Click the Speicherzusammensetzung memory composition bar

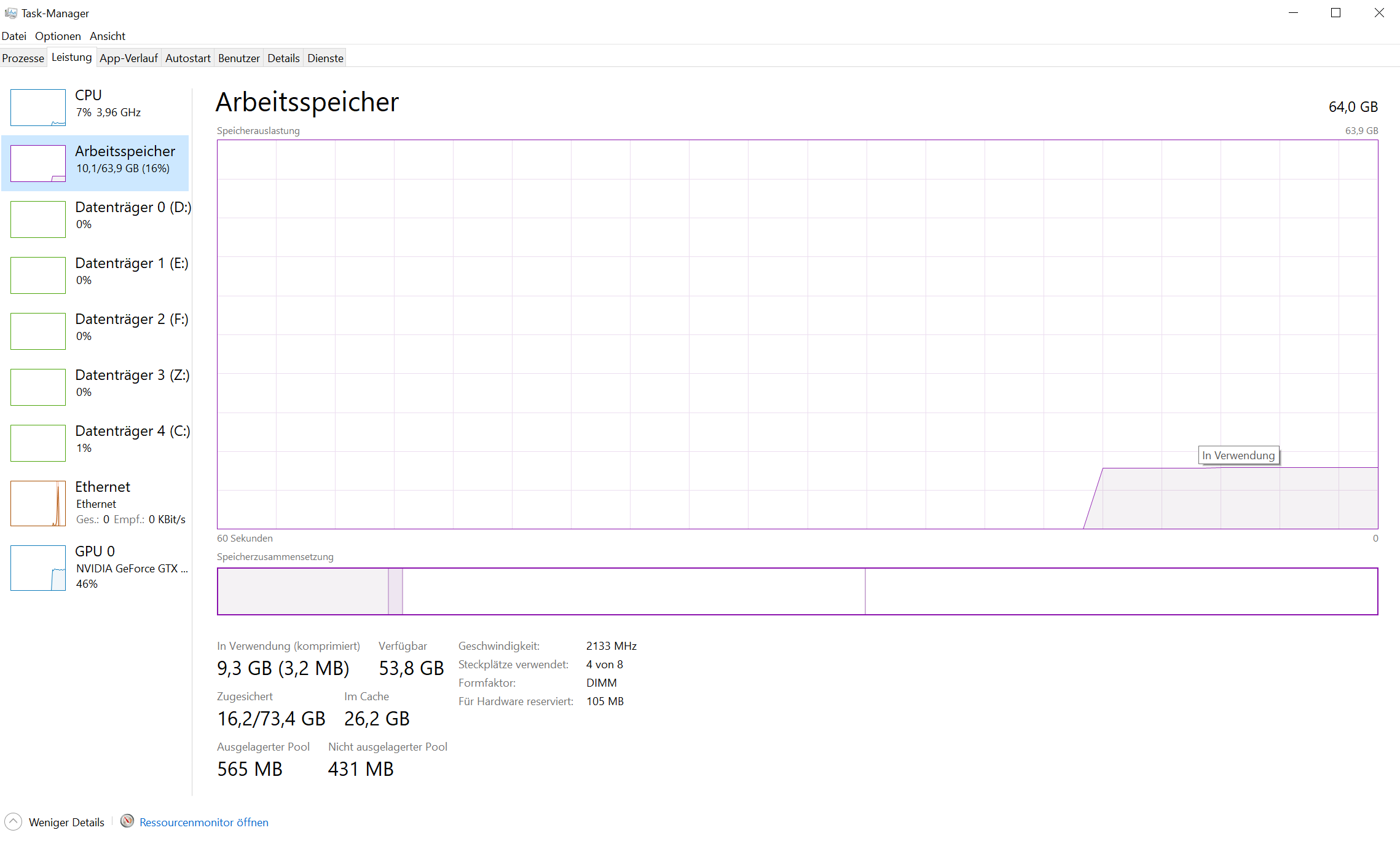(x=797, y=591)
